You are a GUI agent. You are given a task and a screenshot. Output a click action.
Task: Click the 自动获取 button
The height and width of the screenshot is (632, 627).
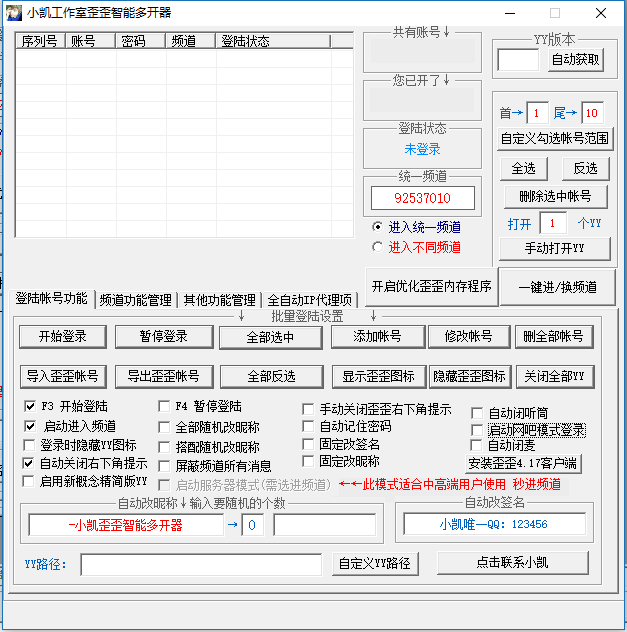click(x=575, y=60)
